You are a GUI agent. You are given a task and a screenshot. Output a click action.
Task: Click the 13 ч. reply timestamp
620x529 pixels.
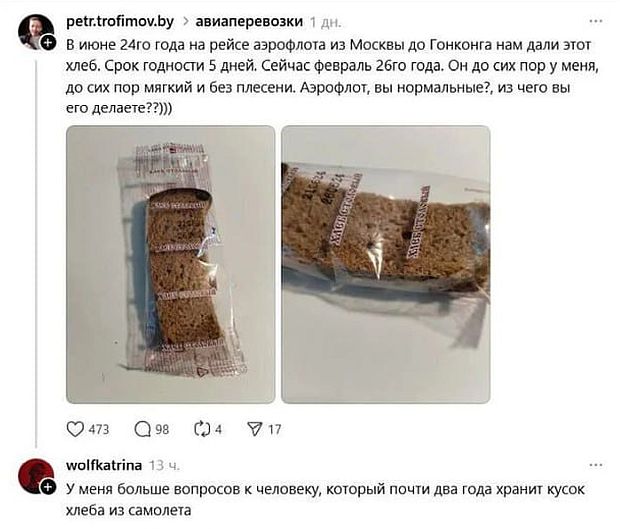[164, 466]
